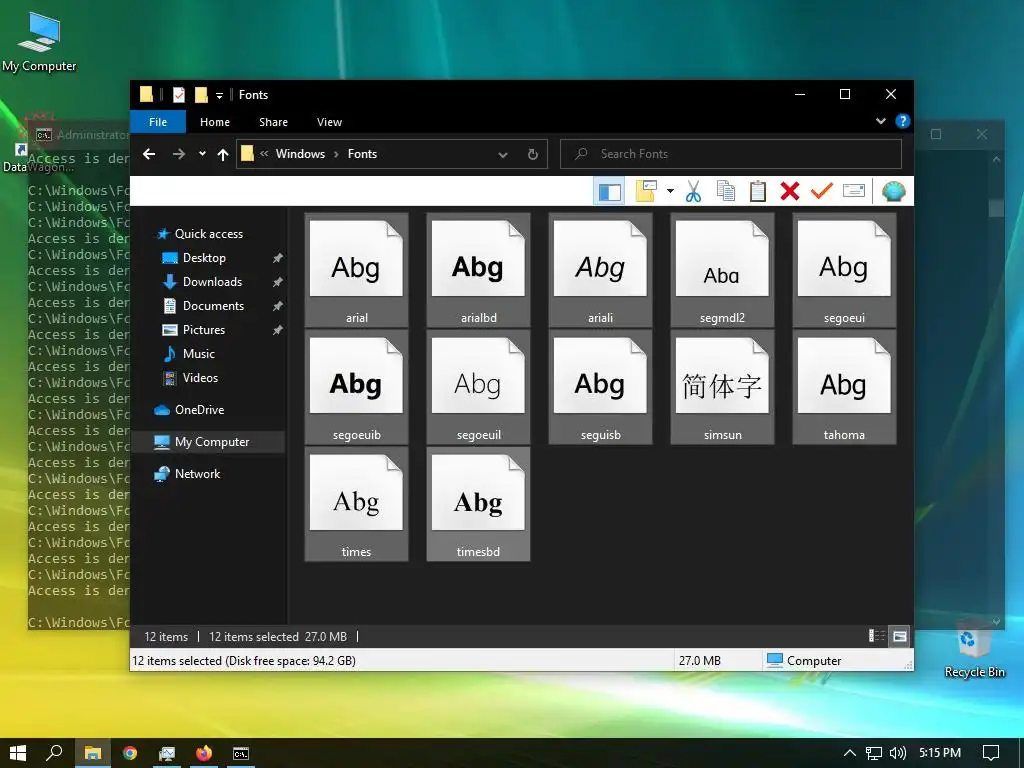1024x768 pixels.
Task: Click Windows in the address breadcrumb
Action: pyautogui.click(x=300, y=154)
